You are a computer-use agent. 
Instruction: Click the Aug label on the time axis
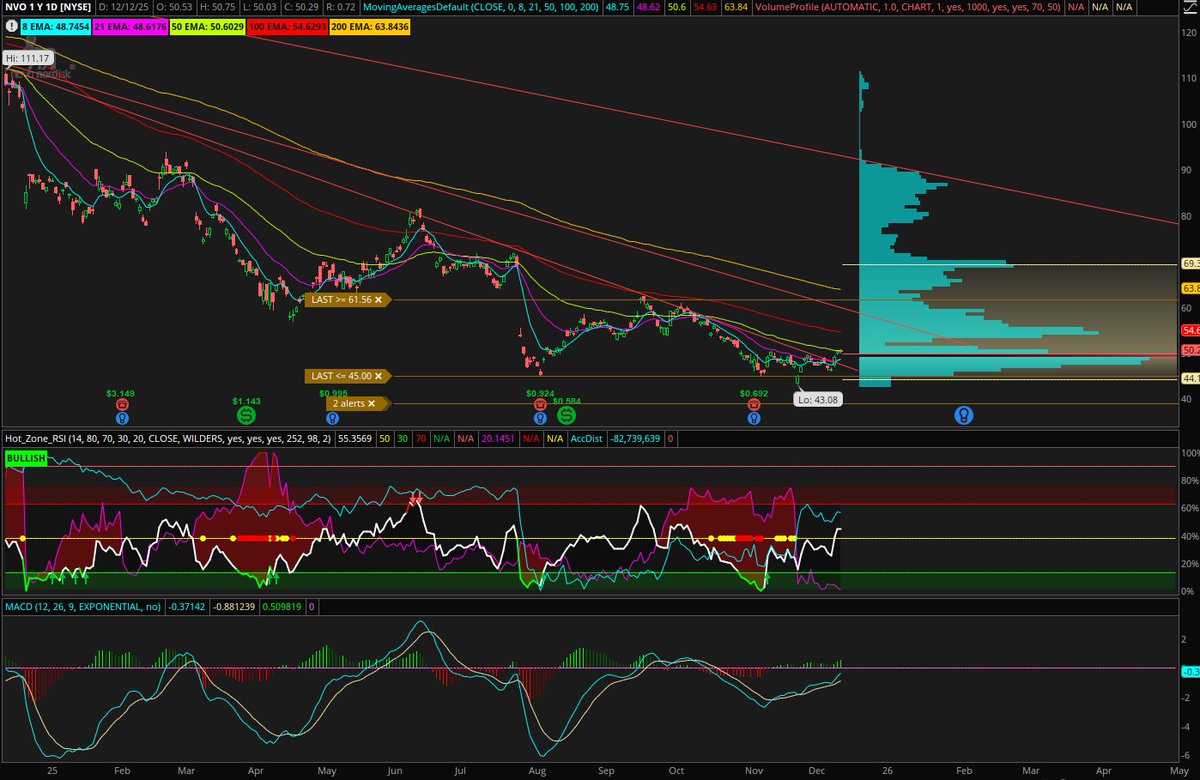pyautogui.click(x=537, y=771)
